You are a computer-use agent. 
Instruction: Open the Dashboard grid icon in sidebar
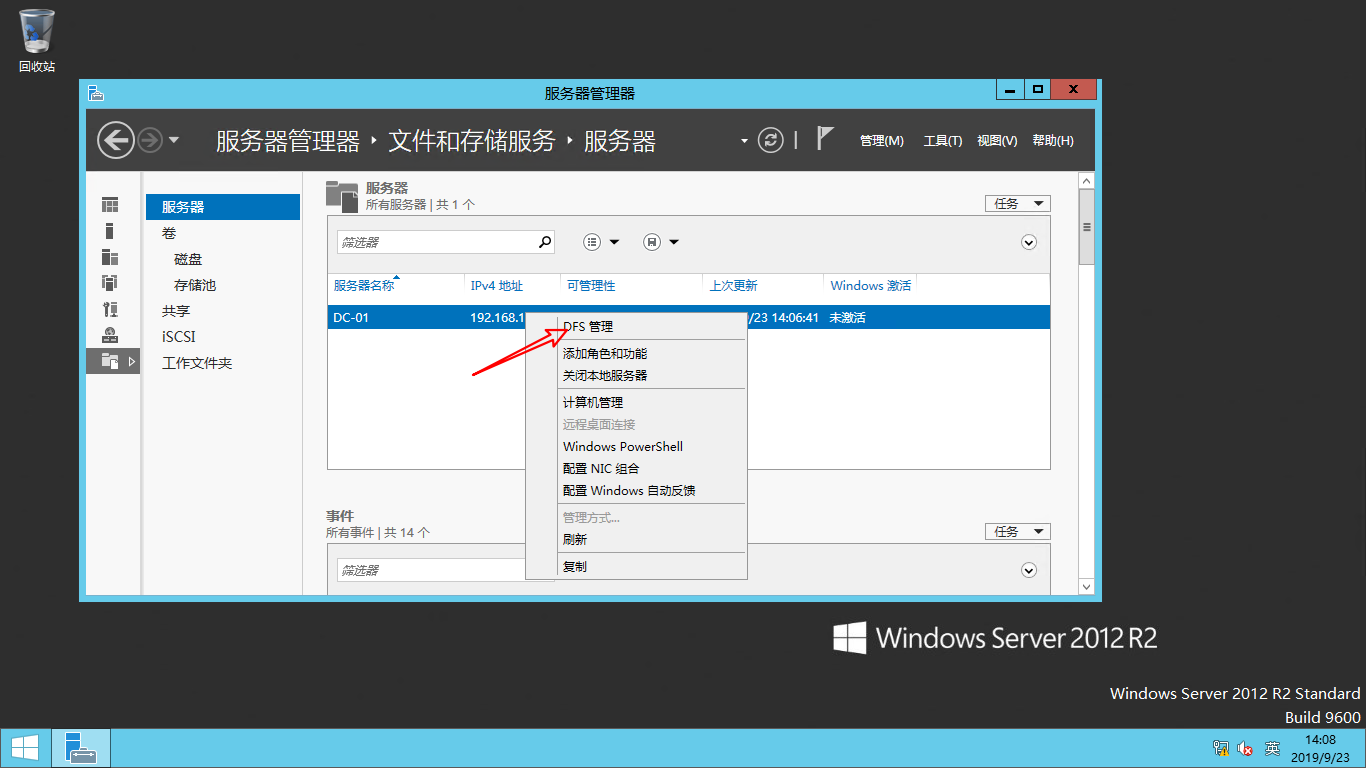(110, 205)
